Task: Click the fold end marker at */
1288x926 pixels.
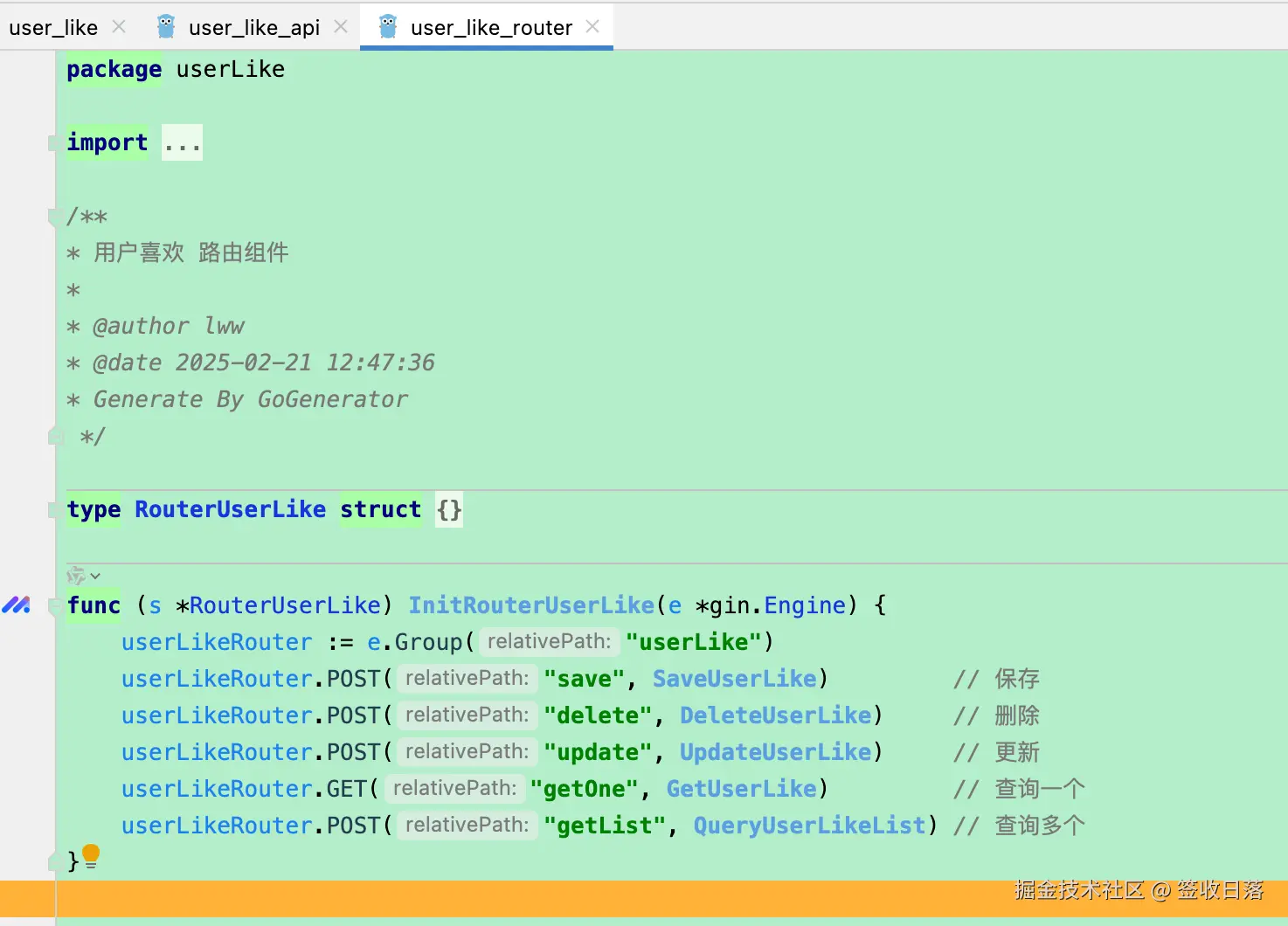Action: 54,435
